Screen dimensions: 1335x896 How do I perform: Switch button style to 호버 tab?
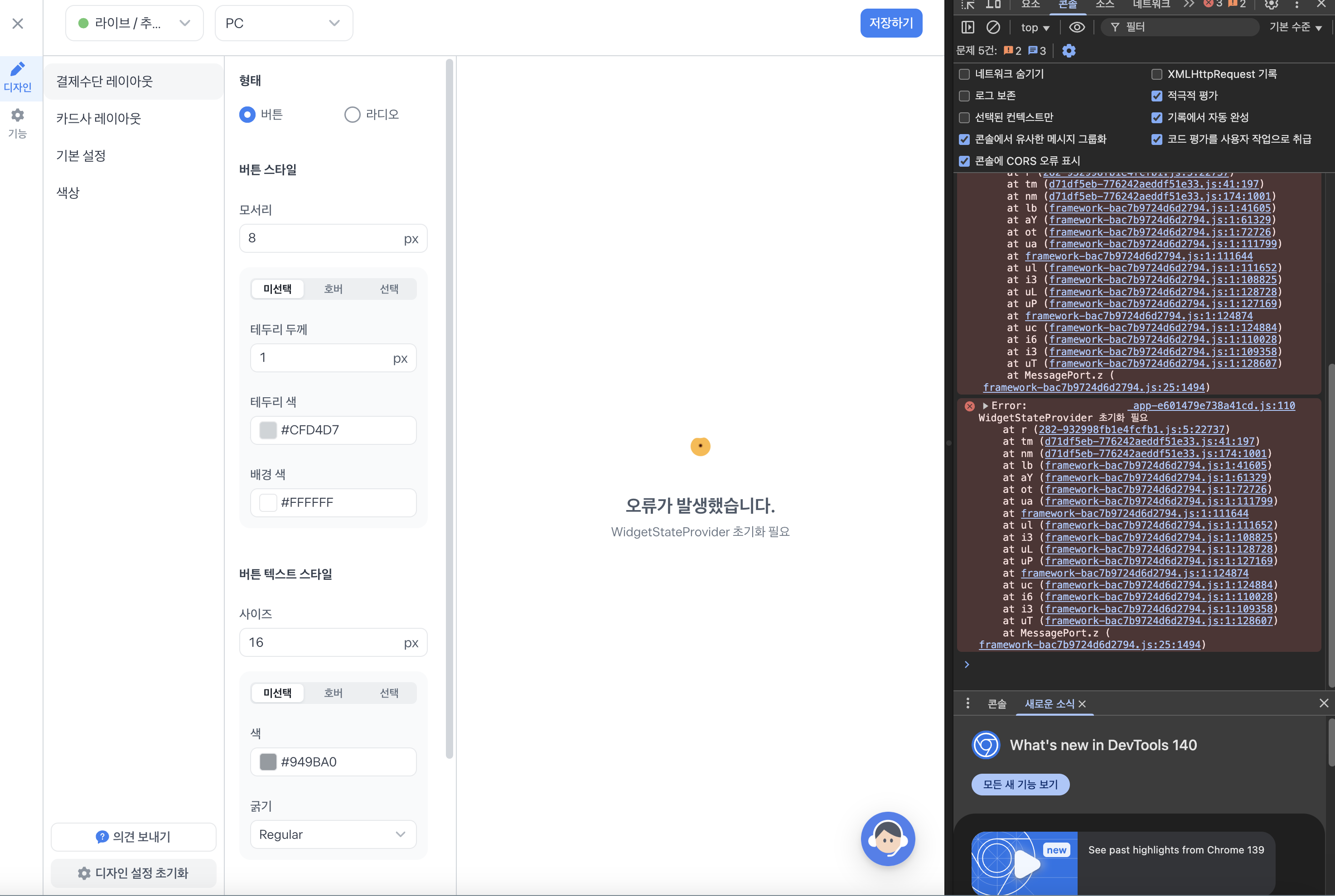[333, 289]
